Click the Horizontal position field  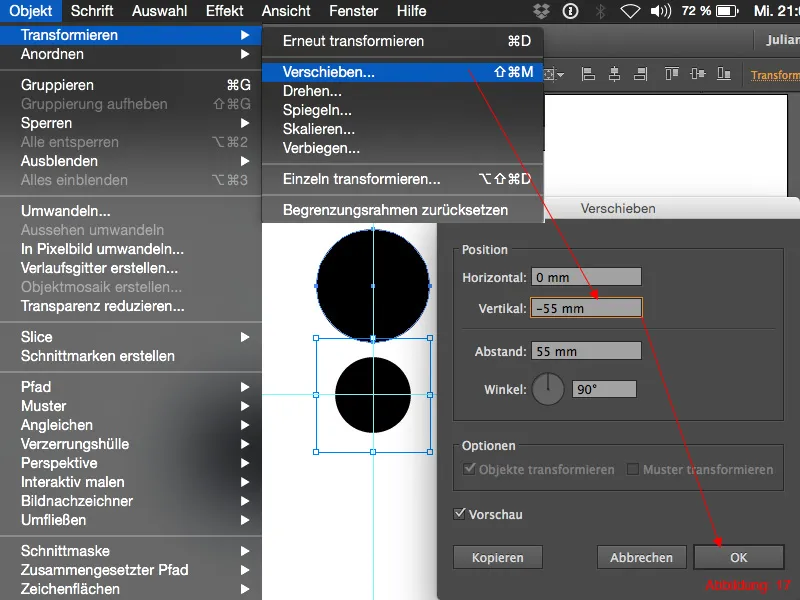click(586, 277)
